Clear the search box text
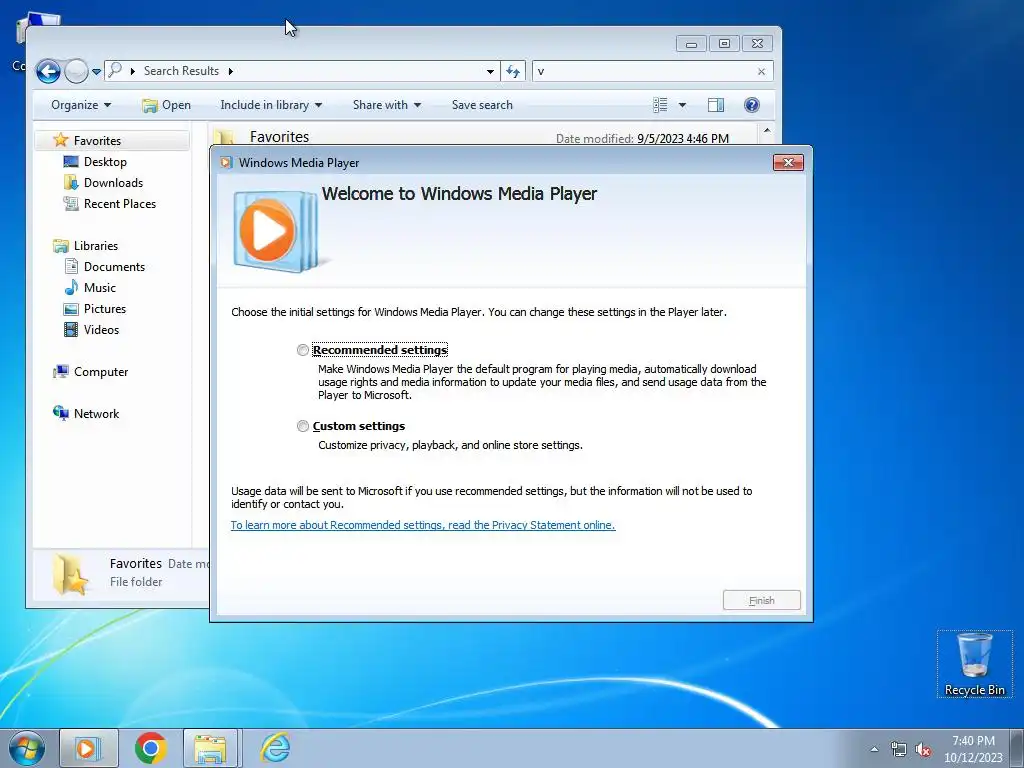This screenshot has width=1024, height=768. pos(761,71)
